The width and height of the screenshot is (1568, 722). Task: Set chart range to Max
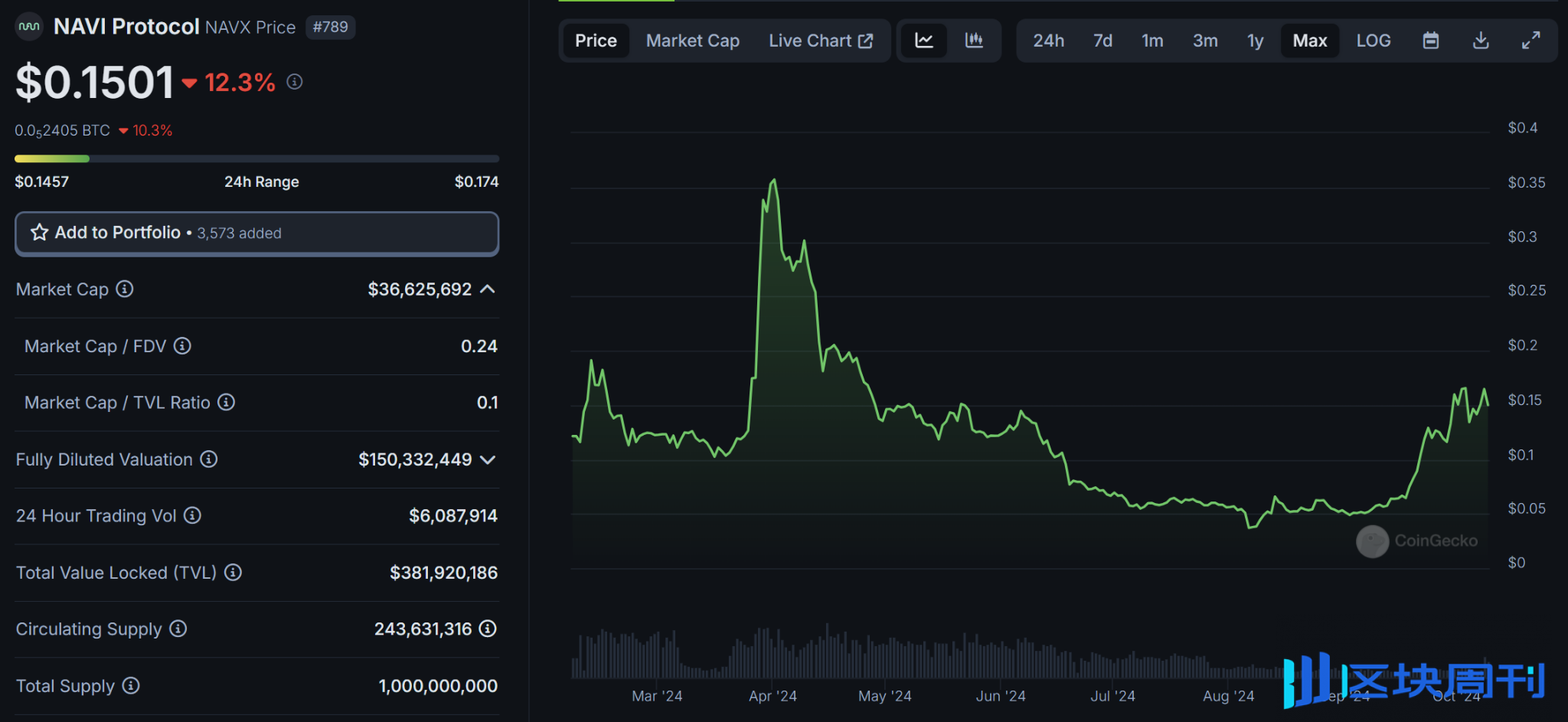coord(1310,41)
